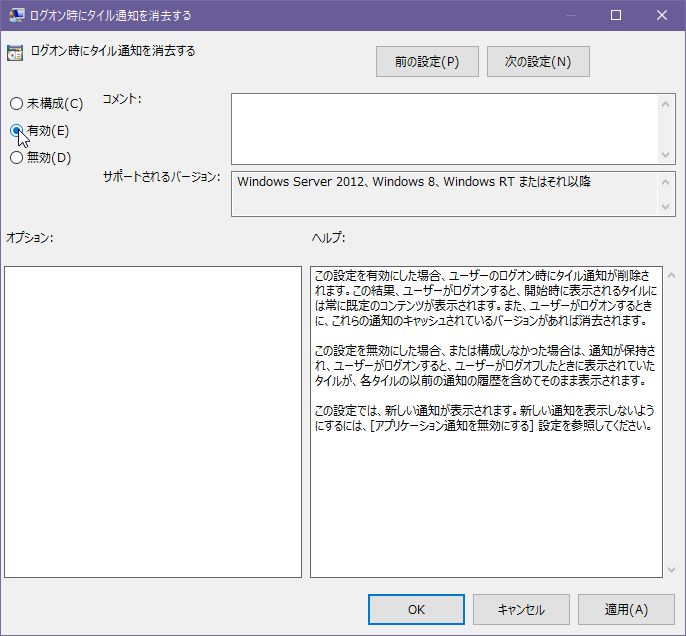Click inside the コメント text box
Screen dimensions: 686x636
click(444, 129)
